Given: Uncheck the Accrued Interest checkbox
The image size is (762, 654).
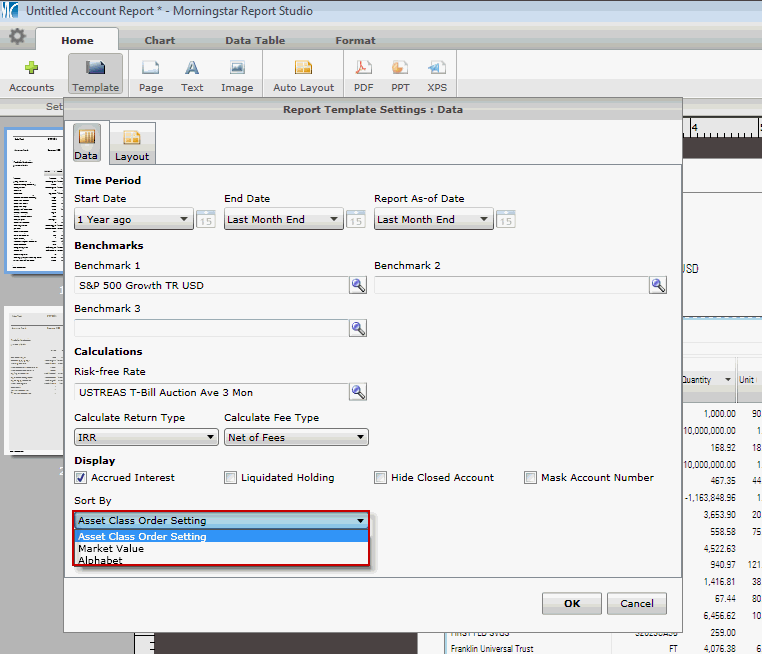Looking at the screenshot, I should [x=81, y=478].
